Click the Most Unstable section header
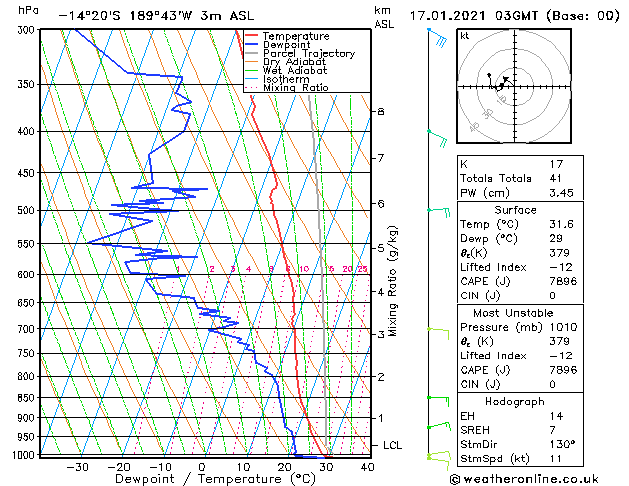This screenshot has height=486, width=629. (x=502, y=313)
